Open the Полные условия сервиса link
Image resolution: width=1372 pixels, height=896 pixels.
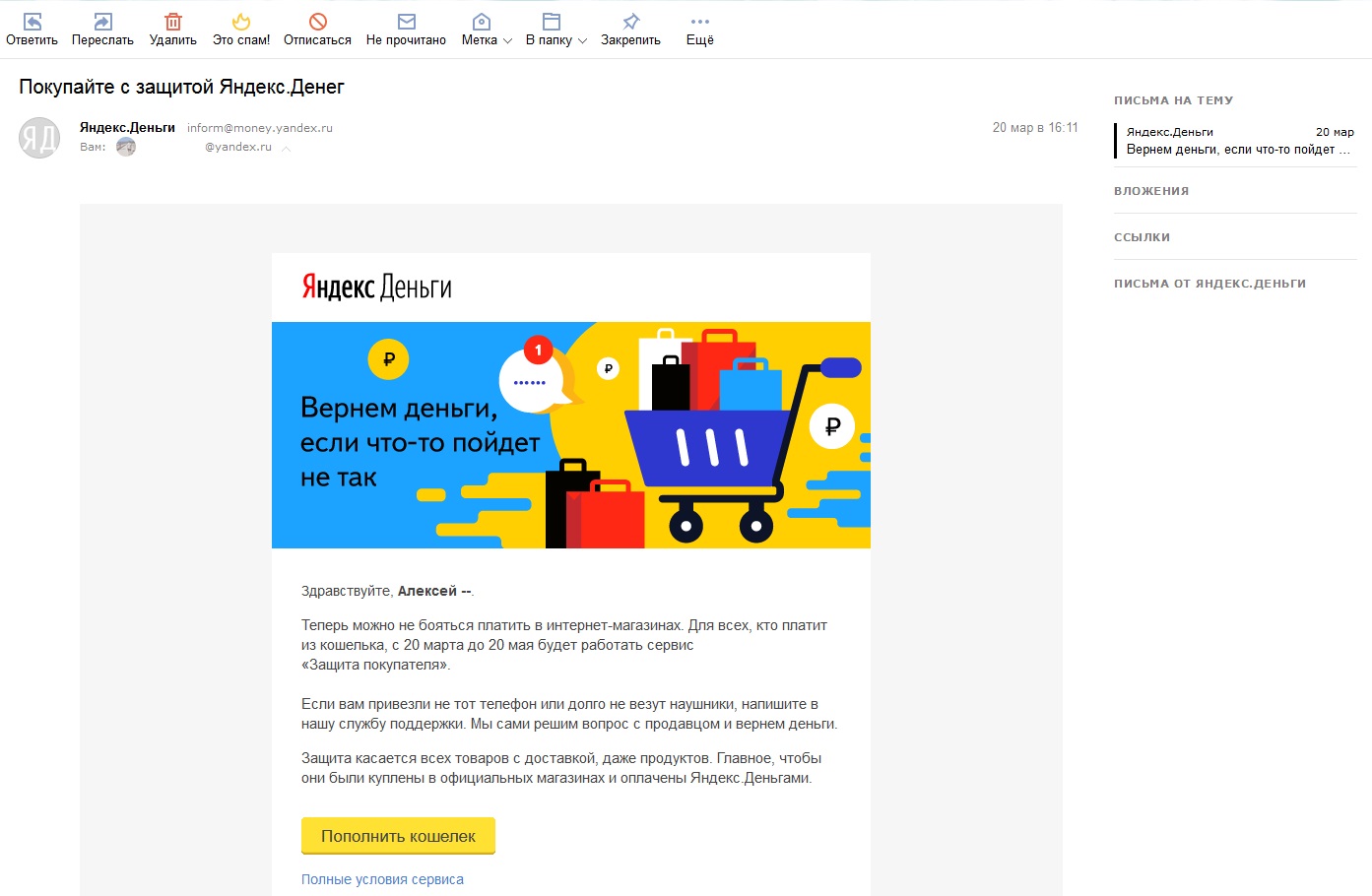coord(382,879)
